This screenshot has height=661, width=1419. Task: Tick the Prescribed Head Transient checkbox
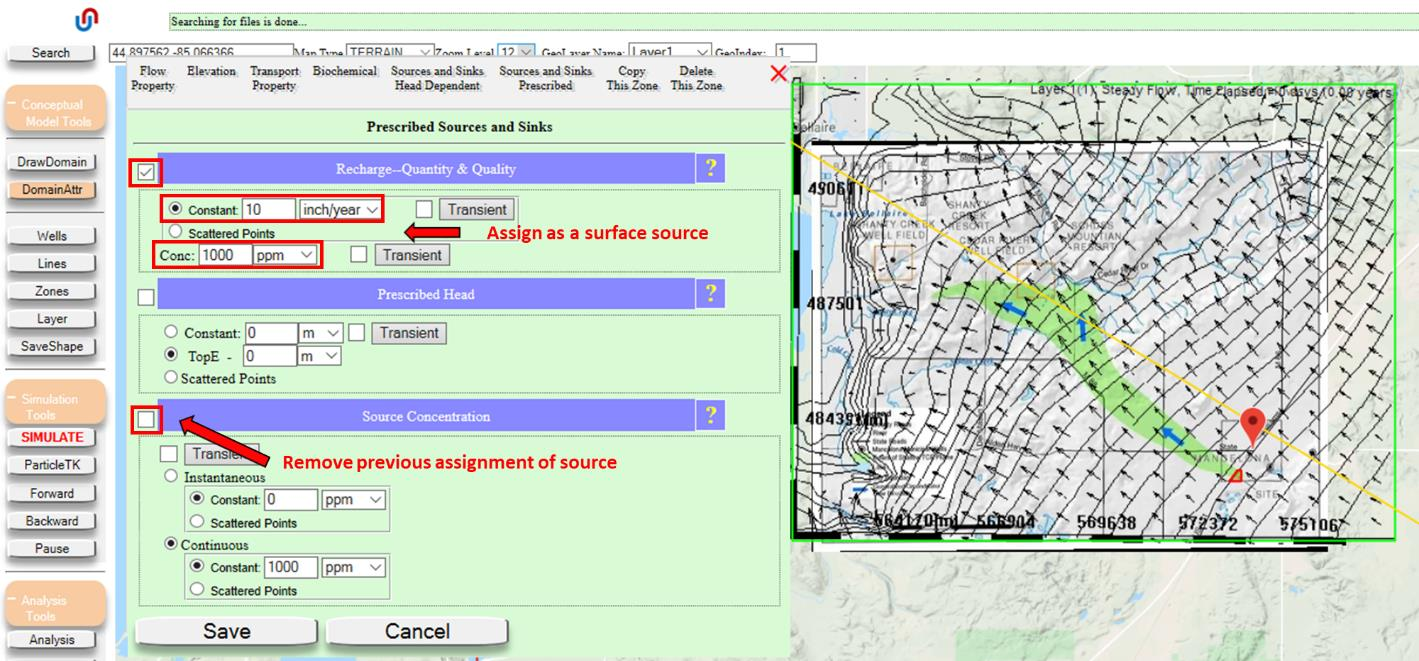pos(356,333)
